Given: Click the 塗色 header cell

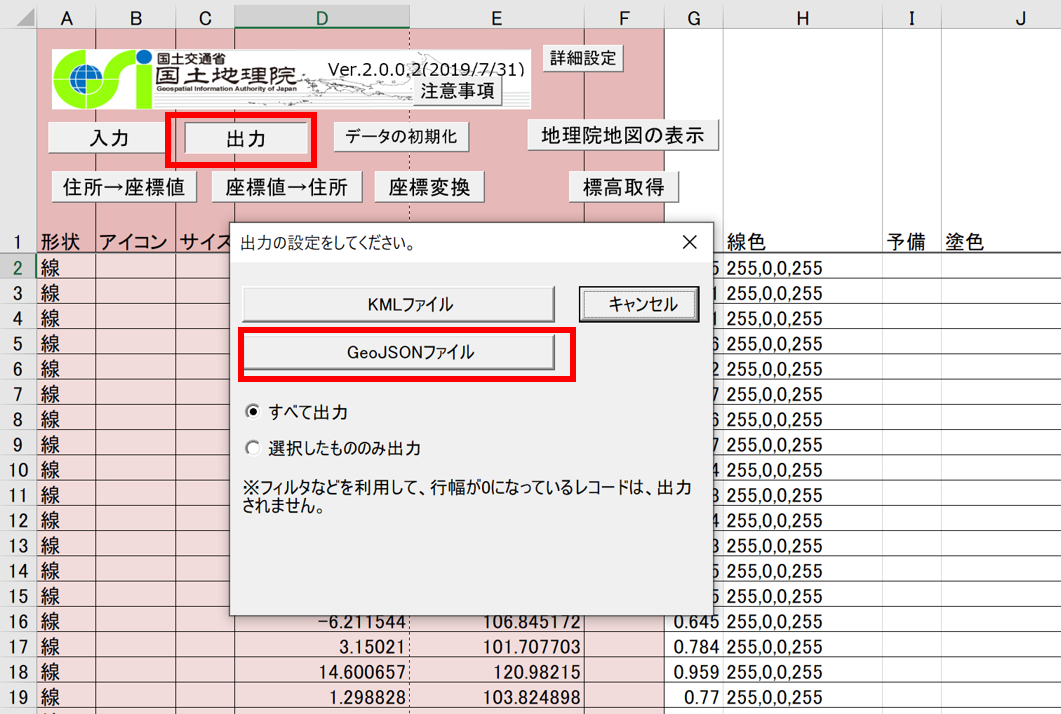Looking at the screenshot, I should tap(1001, 242).
